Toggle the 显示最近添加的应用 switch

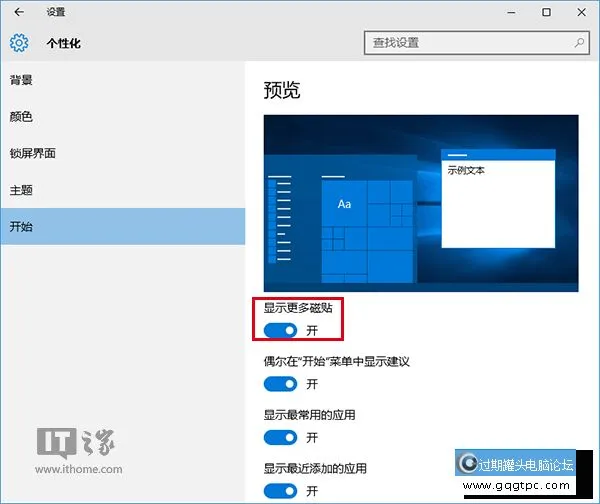click(x=281, y=491)
